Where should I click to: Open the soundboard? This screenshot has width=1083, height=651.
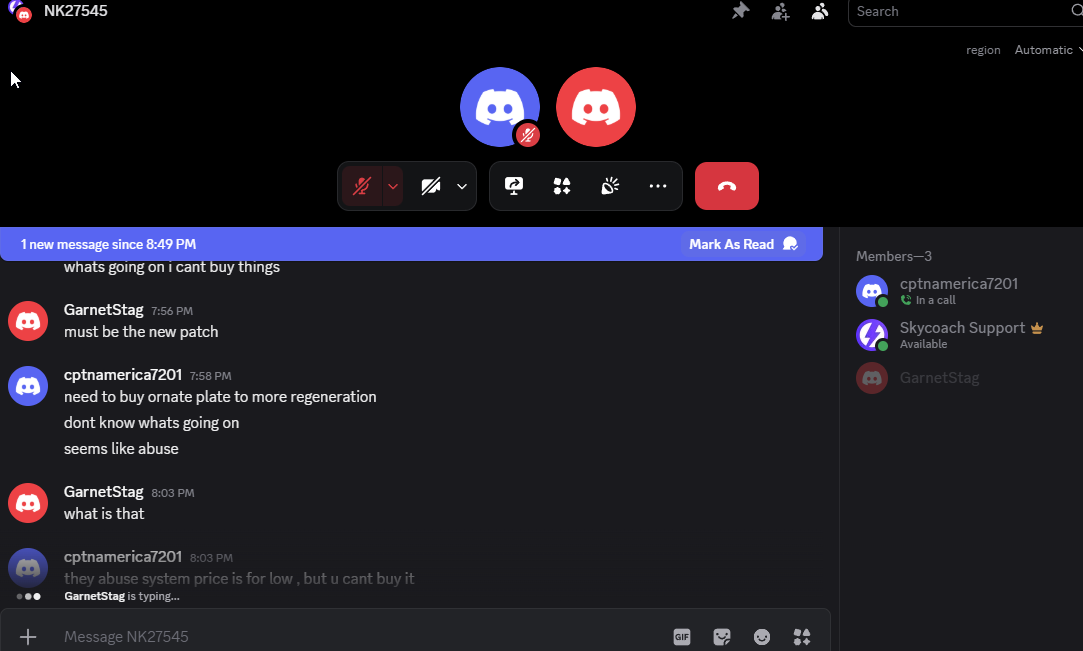pos(610,186)
